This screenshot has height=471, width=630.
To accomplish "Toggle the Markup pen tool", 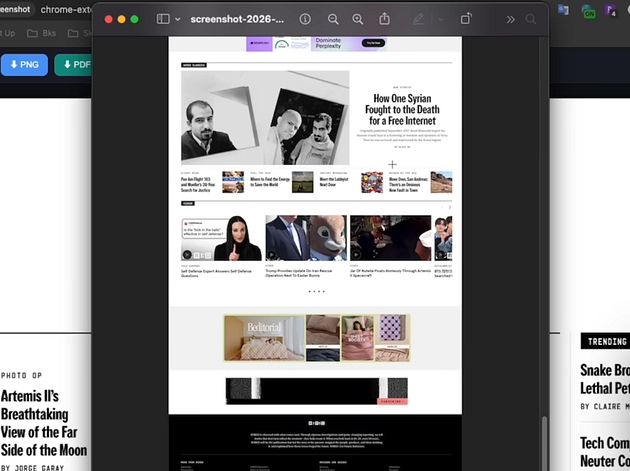I will coord(419,19).
